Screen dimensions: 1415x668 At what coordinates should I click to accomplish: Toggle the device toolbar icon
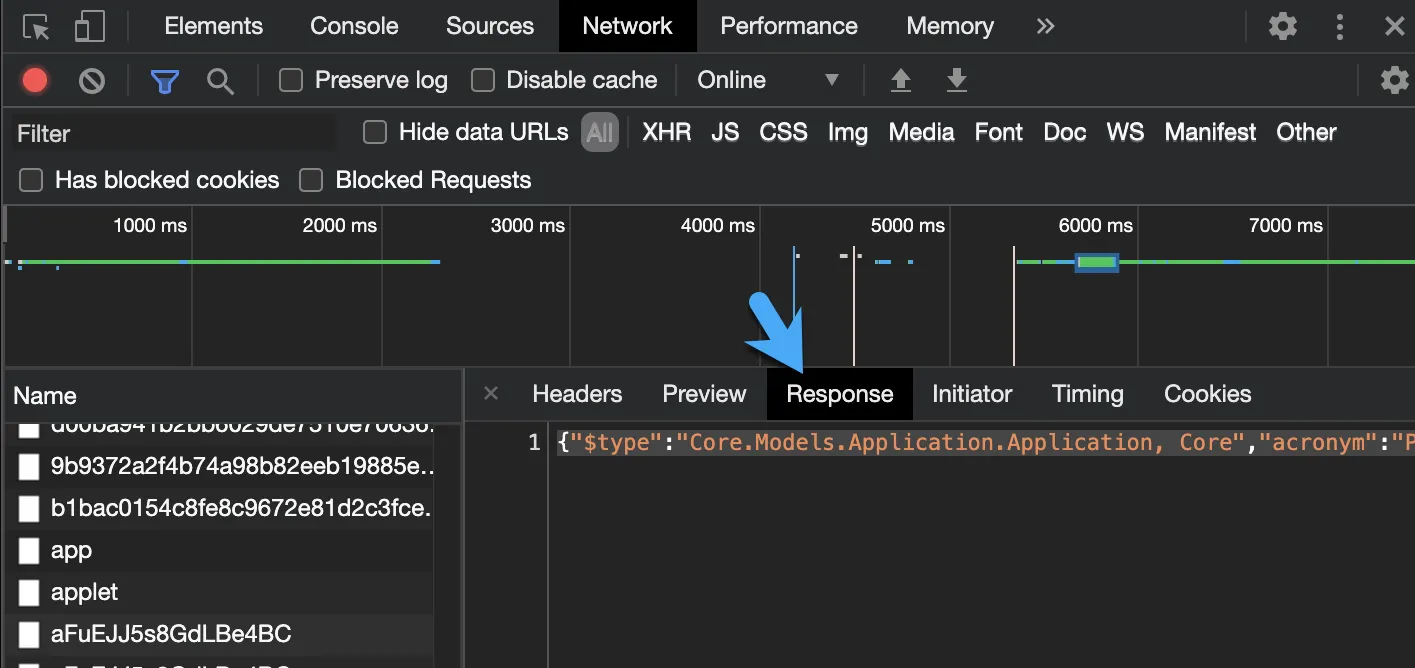click(90, 27)
